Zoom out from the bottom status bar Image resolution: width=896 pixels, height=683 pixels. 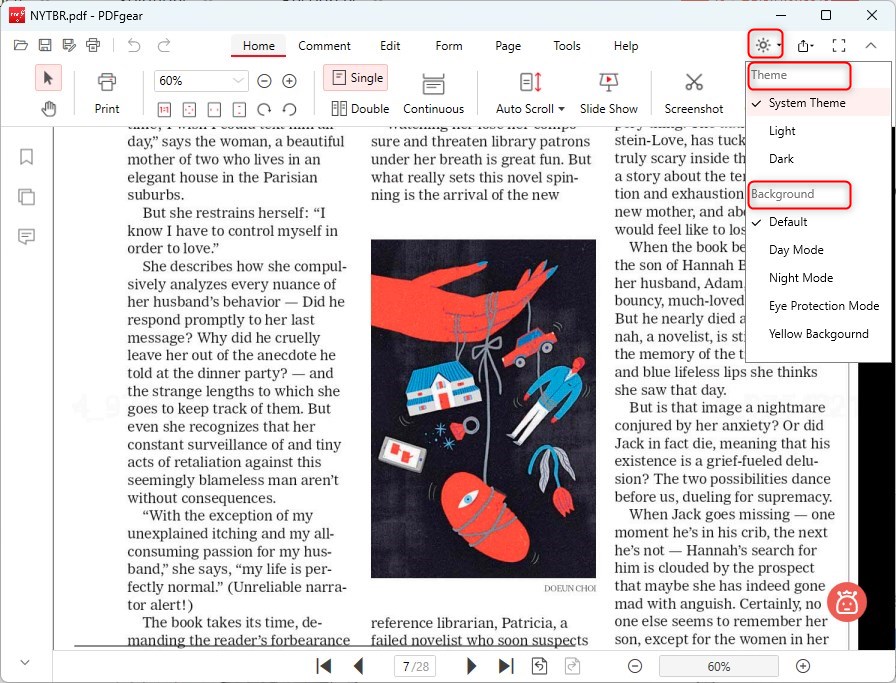[635, 666]
